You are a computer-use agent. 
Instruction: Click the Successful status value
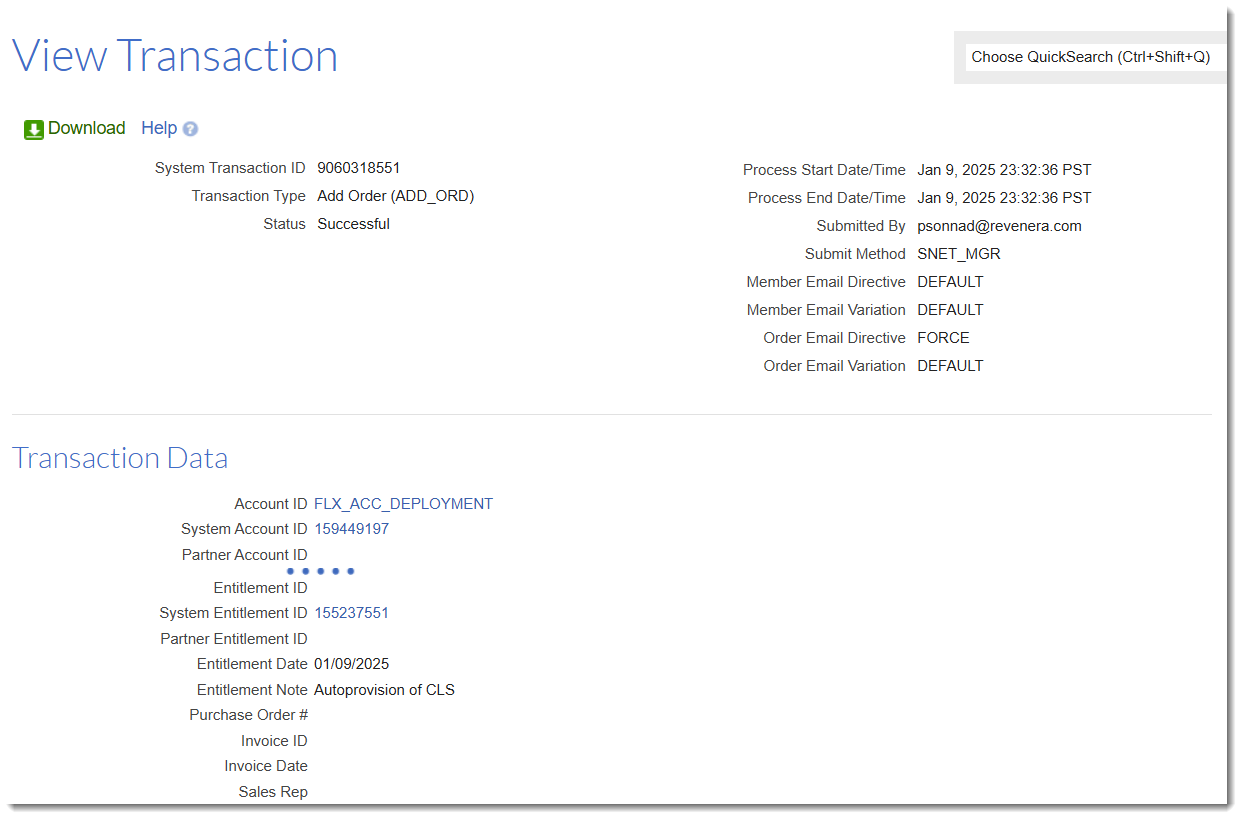[354, 224]
